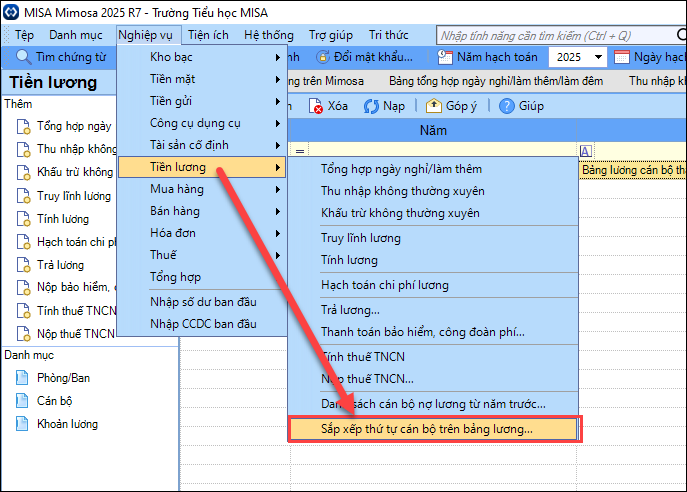Open the Tiện ích menu

click(x=208, y=35)
